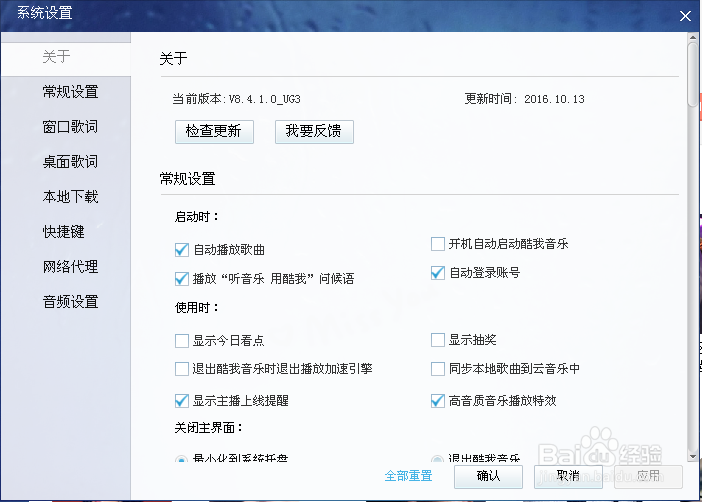Click the 使用时 label
Viewport: 702px width, 502px height.
tap(197, 308)
